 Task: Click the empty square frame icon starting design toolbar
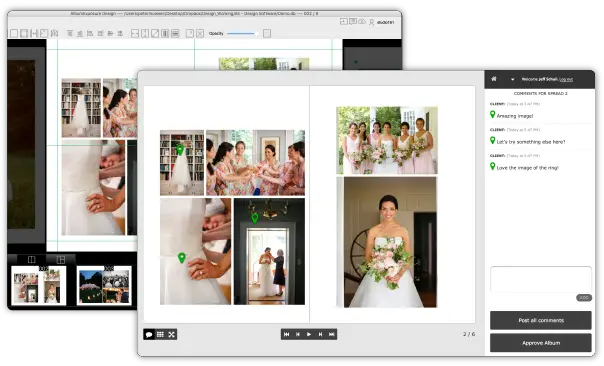click(14, 34)
